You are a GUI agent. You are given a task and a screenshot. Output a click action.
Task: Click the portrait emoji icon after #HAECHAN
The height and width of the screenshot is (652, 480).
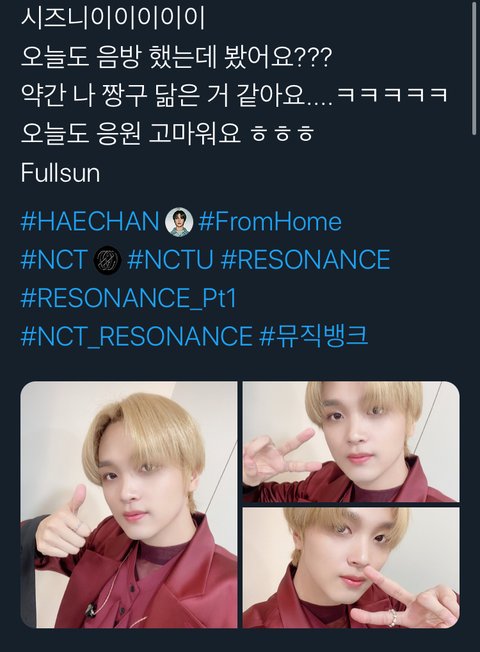click(179, 222)
